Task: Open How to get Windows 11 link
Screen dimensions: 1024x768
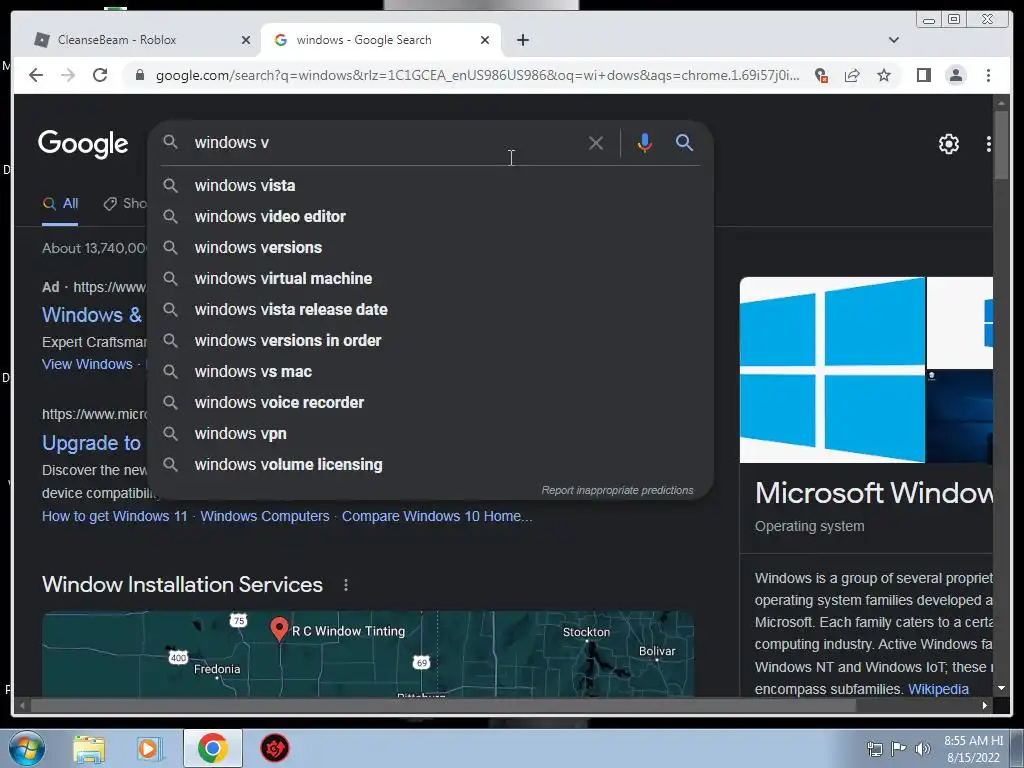Action: coord(114,517)
